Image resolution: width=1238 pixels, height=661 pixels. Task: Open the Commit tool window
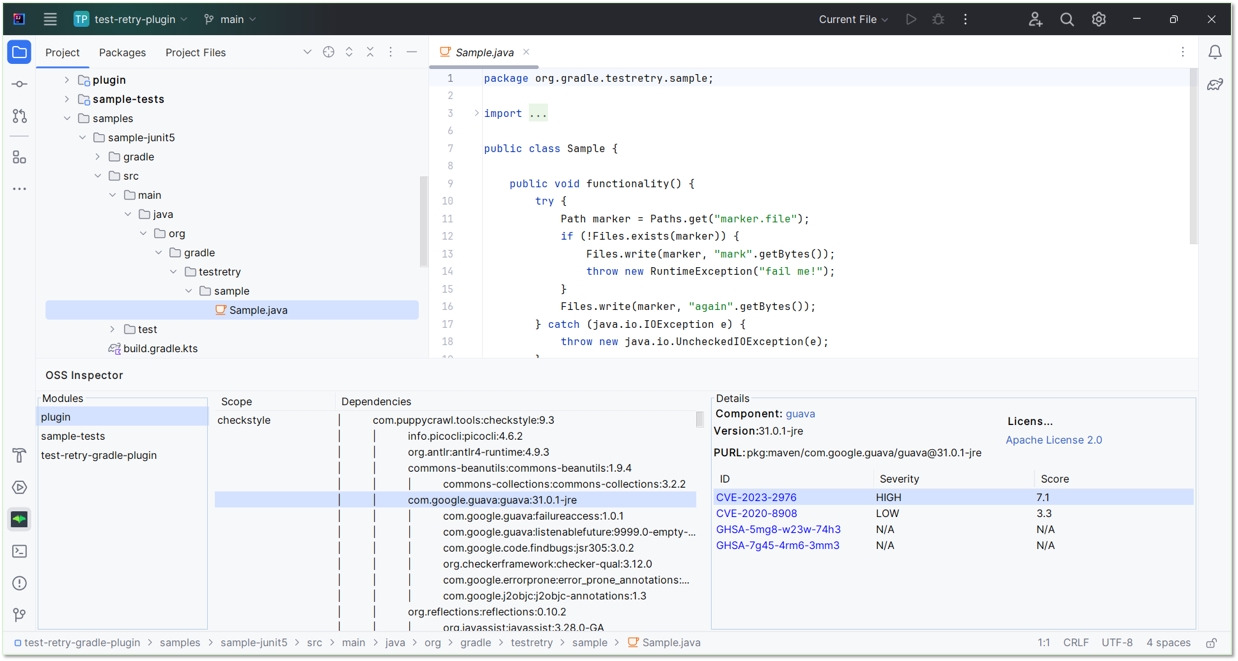tap(19, 84)
